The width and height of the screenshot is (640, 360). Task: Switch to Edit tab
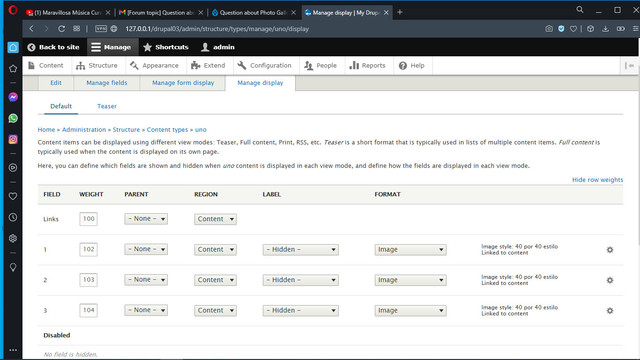click(56, 83)
